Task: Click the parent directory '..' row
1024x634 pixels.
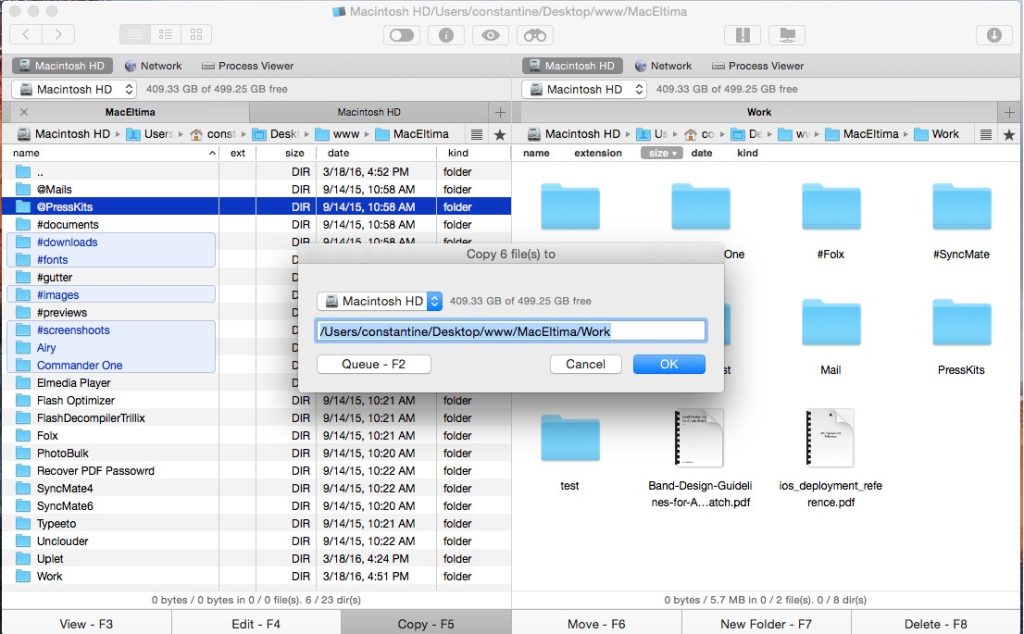Action: tap(256, 172)
